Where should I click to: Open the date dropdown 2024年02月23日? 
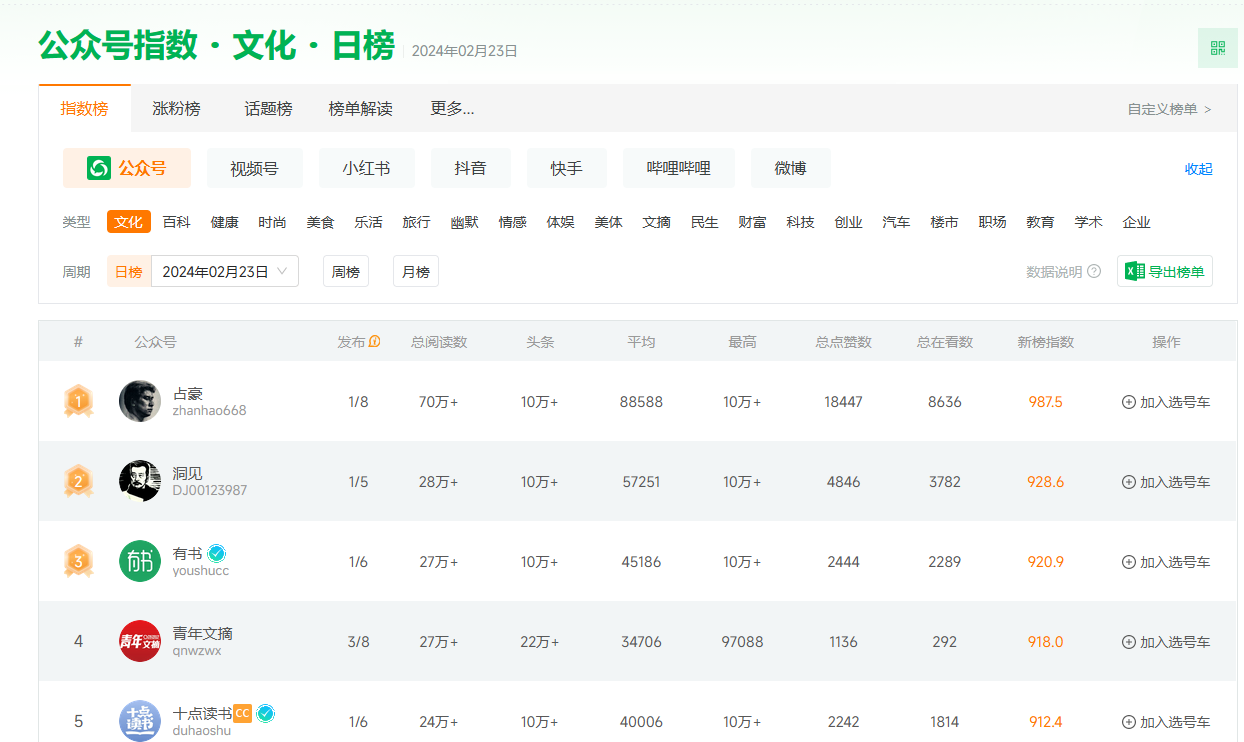(225, 271)
